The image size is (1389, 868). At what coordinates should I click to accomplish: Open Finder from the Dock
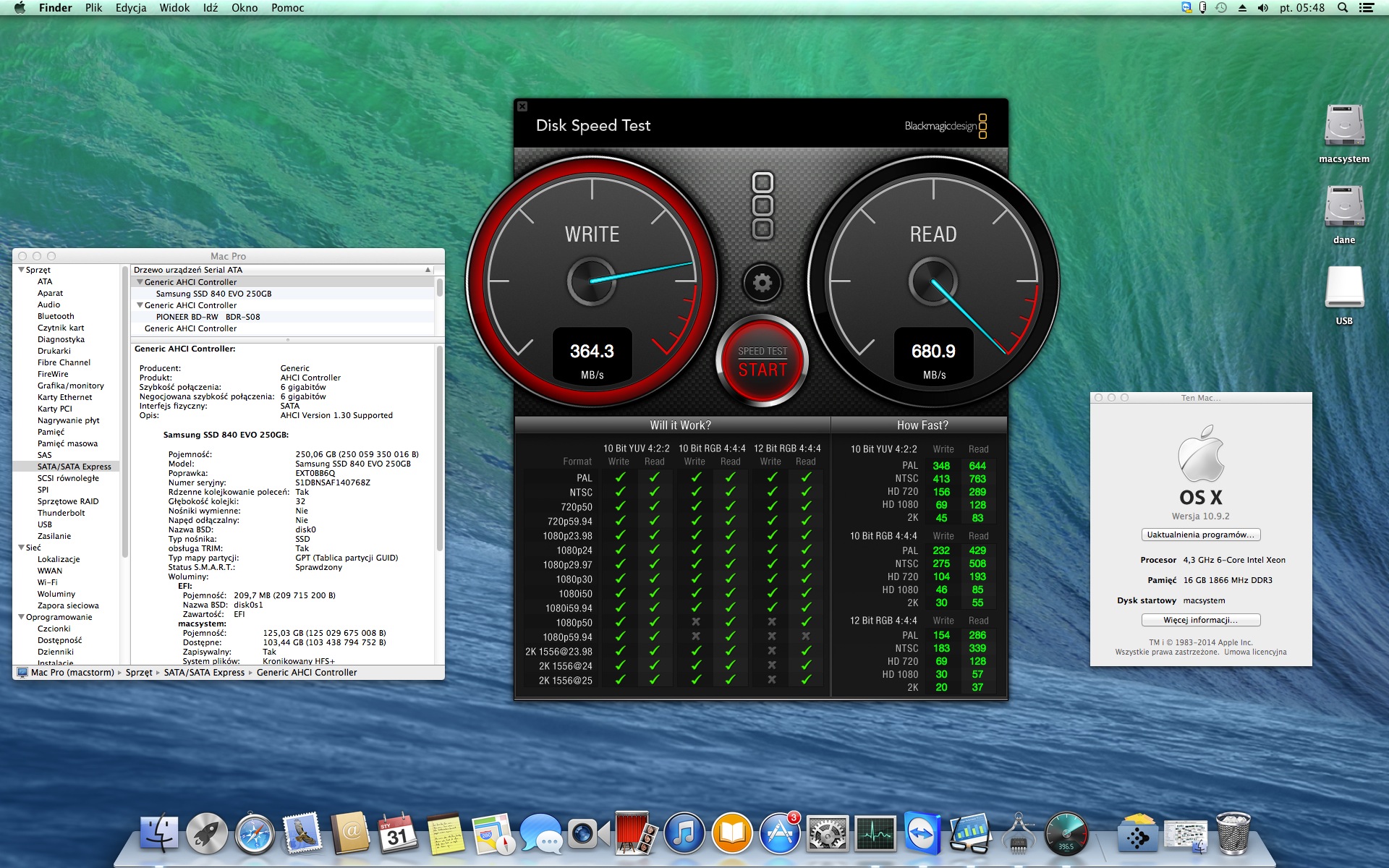tap(158, 834)
